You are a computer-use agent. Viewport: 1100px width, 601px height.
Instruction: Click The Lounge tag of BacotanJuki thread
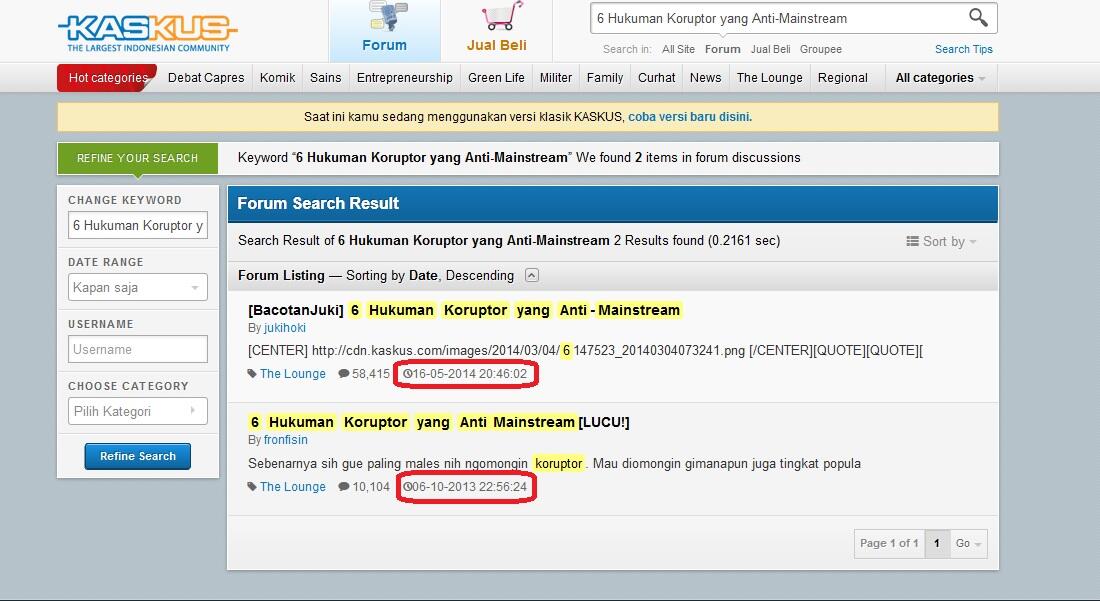tap(293, 374)
